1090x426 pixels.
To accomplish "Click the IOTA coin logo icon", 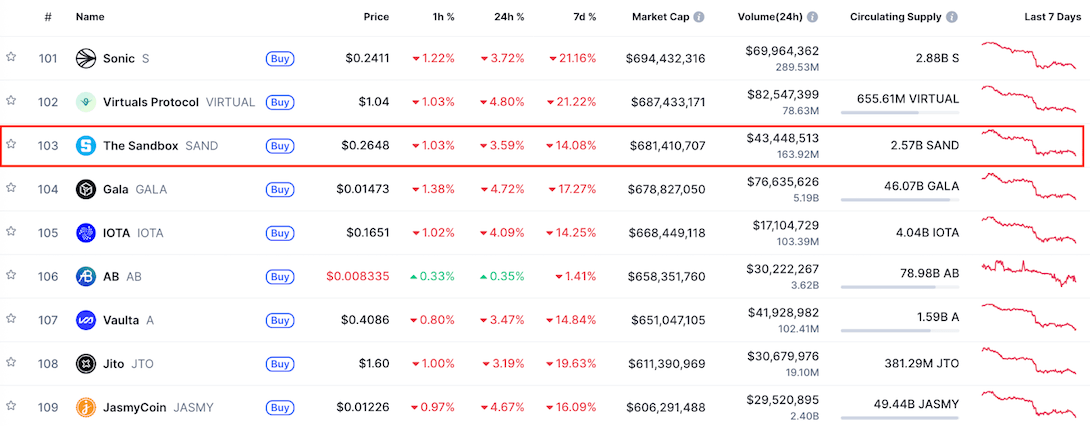I will [85, 233].
